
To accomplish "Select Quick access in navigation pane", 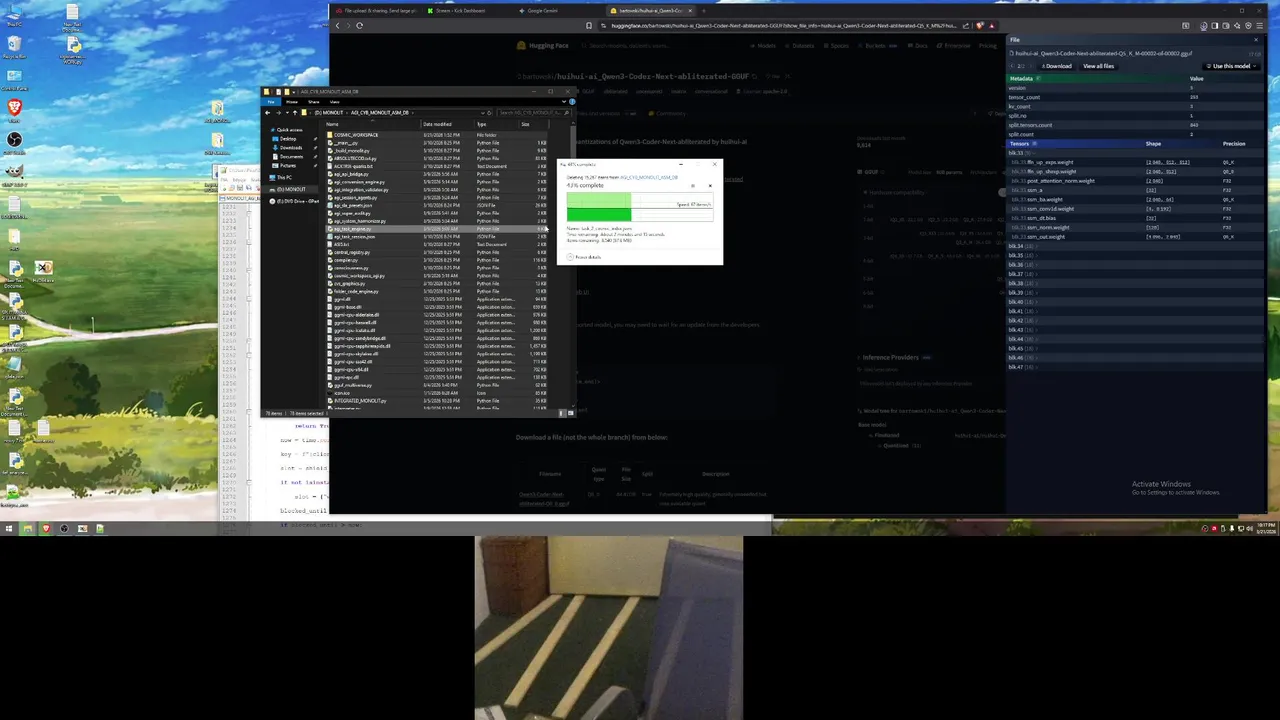I will pyautogui.click(x=289, y=130).
